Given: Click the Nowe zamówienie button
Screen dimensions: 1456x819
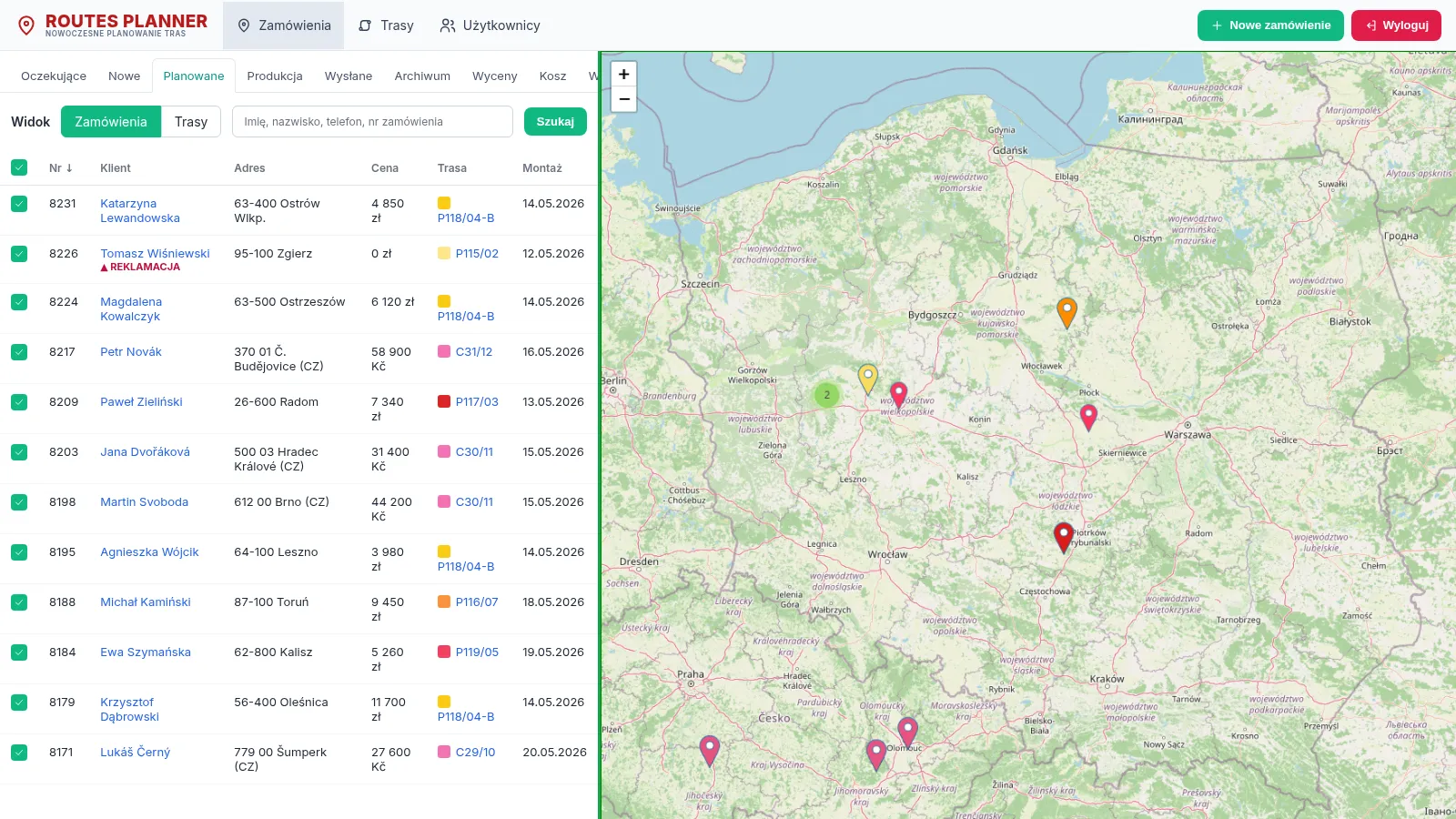Looking at the screenshot, I should click(x=1270, y=25).
